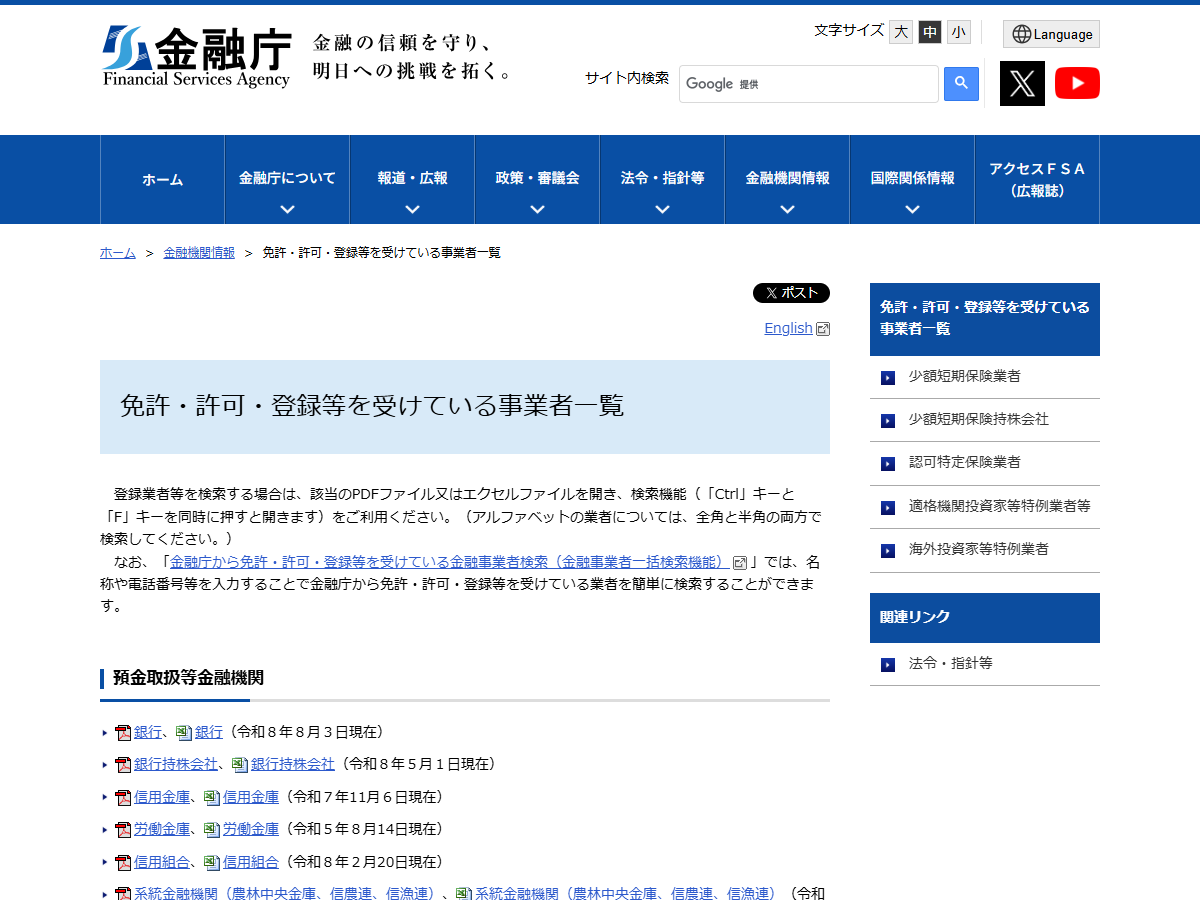The height and width of the screenshot is (900, 1200).
Task: Open the 銀行 PDF text link
Action: tap(148, 732)
